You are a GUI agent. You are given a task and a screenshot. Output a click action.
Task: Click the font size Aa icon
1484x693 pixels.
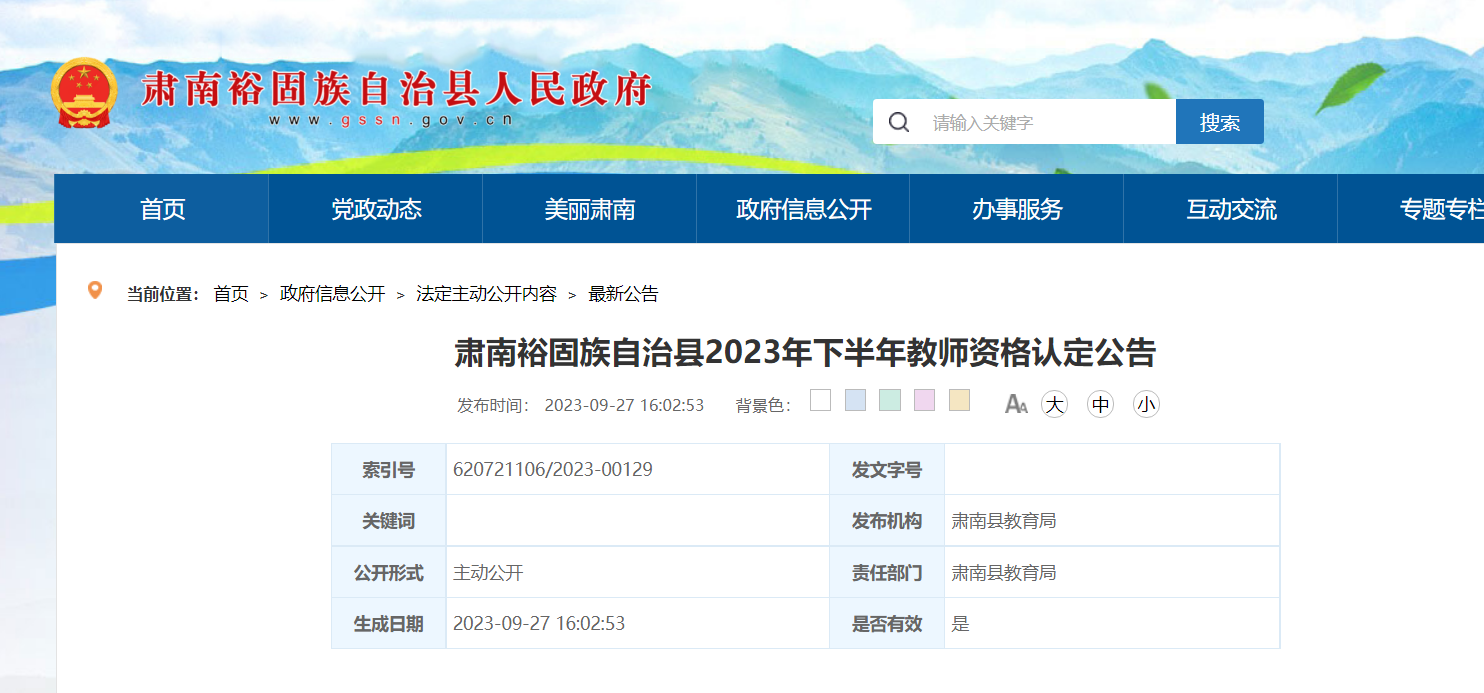1016,404
